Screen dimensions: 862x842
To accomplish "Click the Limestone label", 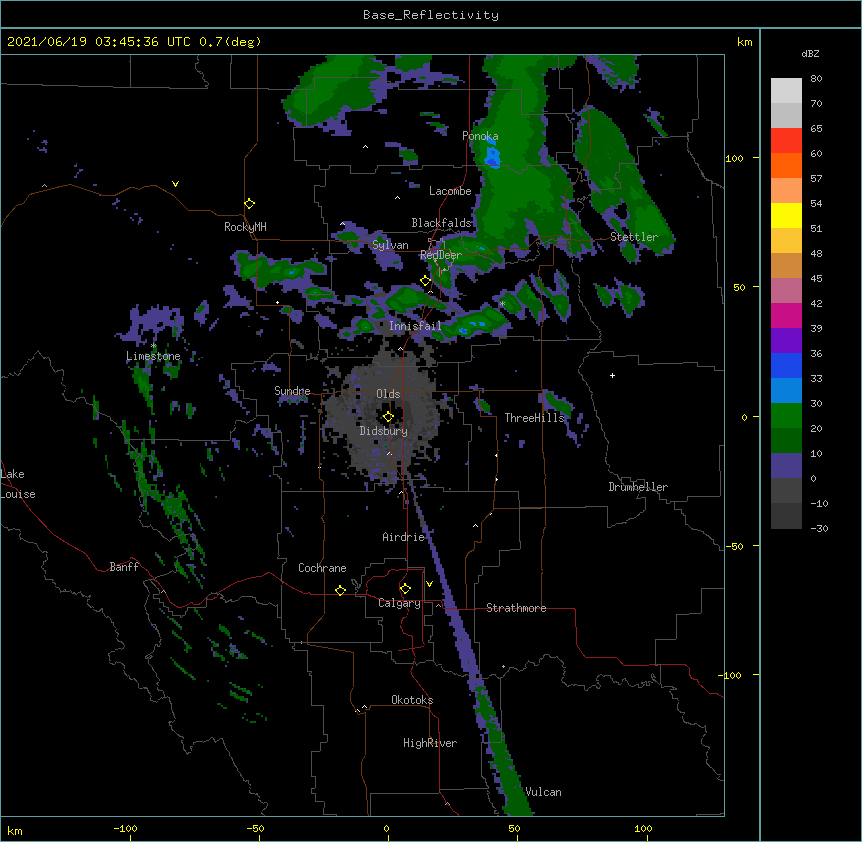I will click(x=153, y=356).
